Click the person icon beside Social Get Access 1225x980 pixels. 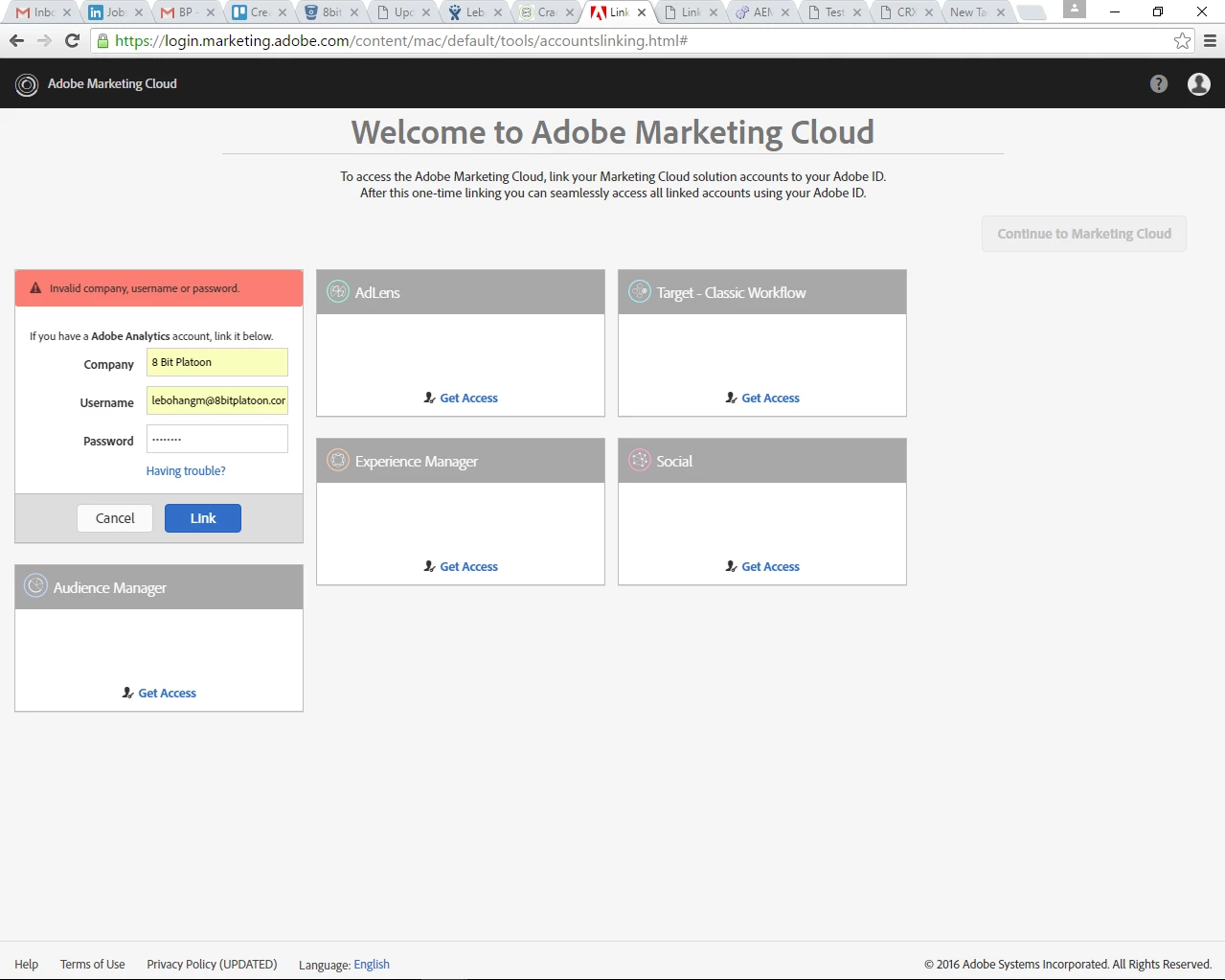coord(732,566)
